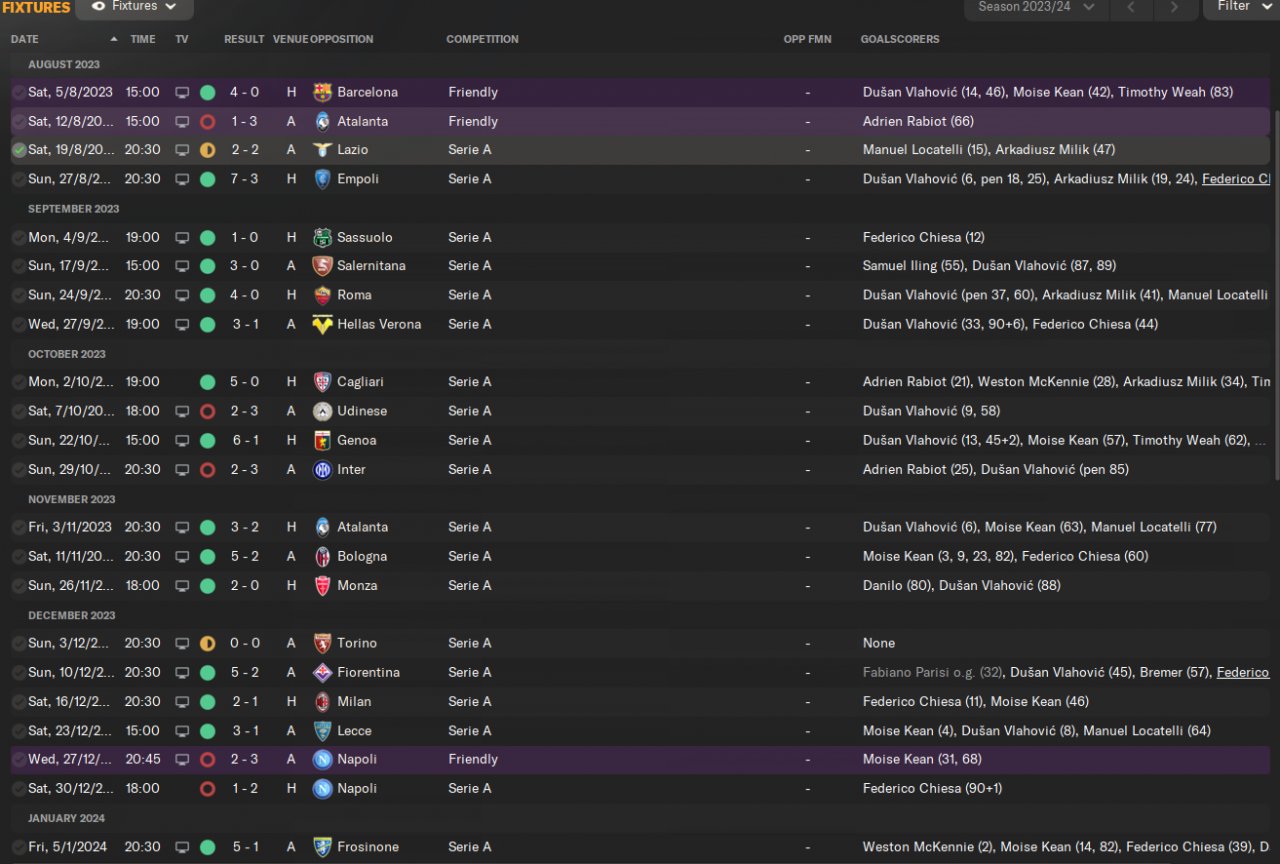The image size is (1280, 864).
Task: Click the green win indicator for Empoli match
Action: 207,180
